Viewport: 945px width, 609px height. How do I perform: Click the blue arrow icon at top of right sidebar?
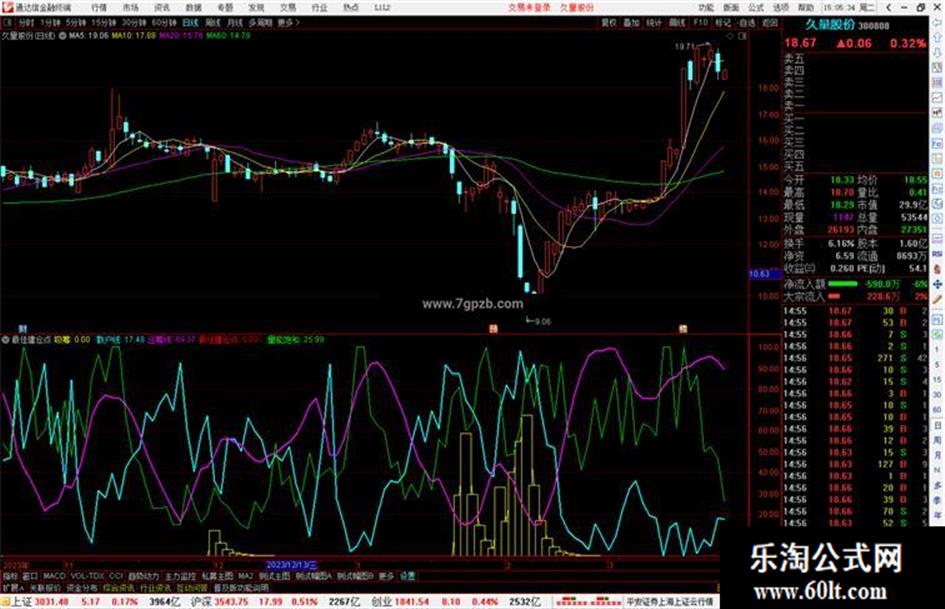pyautogui.click(x=937, y=21)
